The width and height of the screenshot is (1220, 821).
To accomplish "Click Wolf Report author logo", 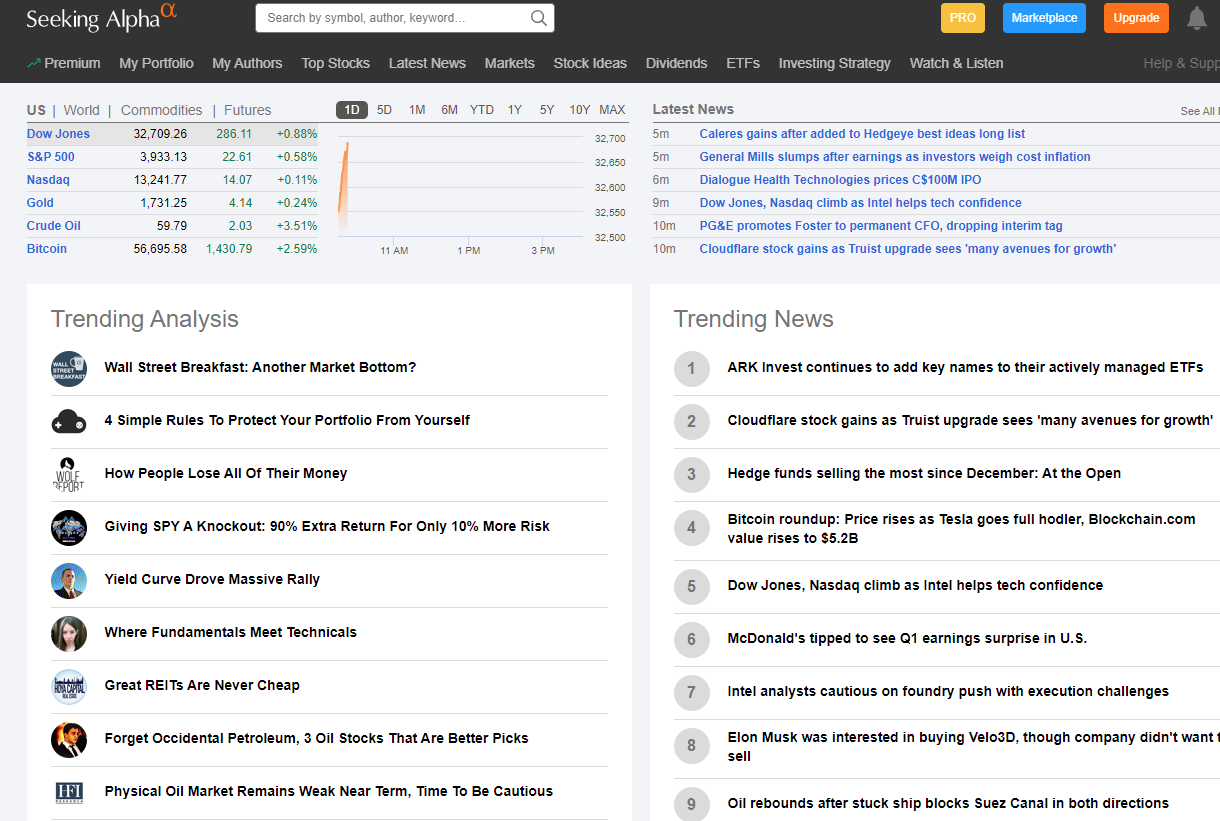I will tap(69, 474).
